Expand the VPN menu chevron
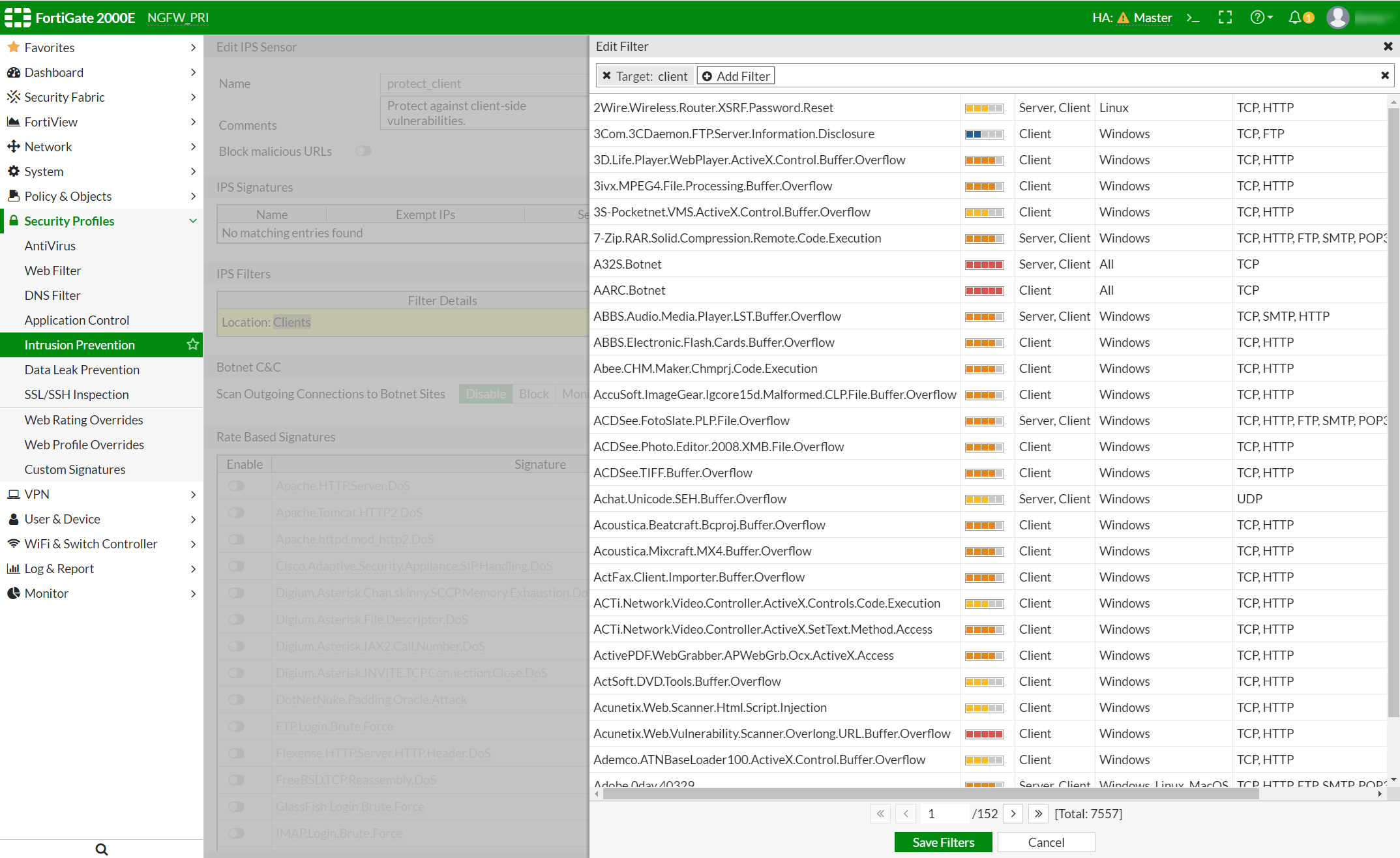 pyautogui.click(x=193, y=494)
